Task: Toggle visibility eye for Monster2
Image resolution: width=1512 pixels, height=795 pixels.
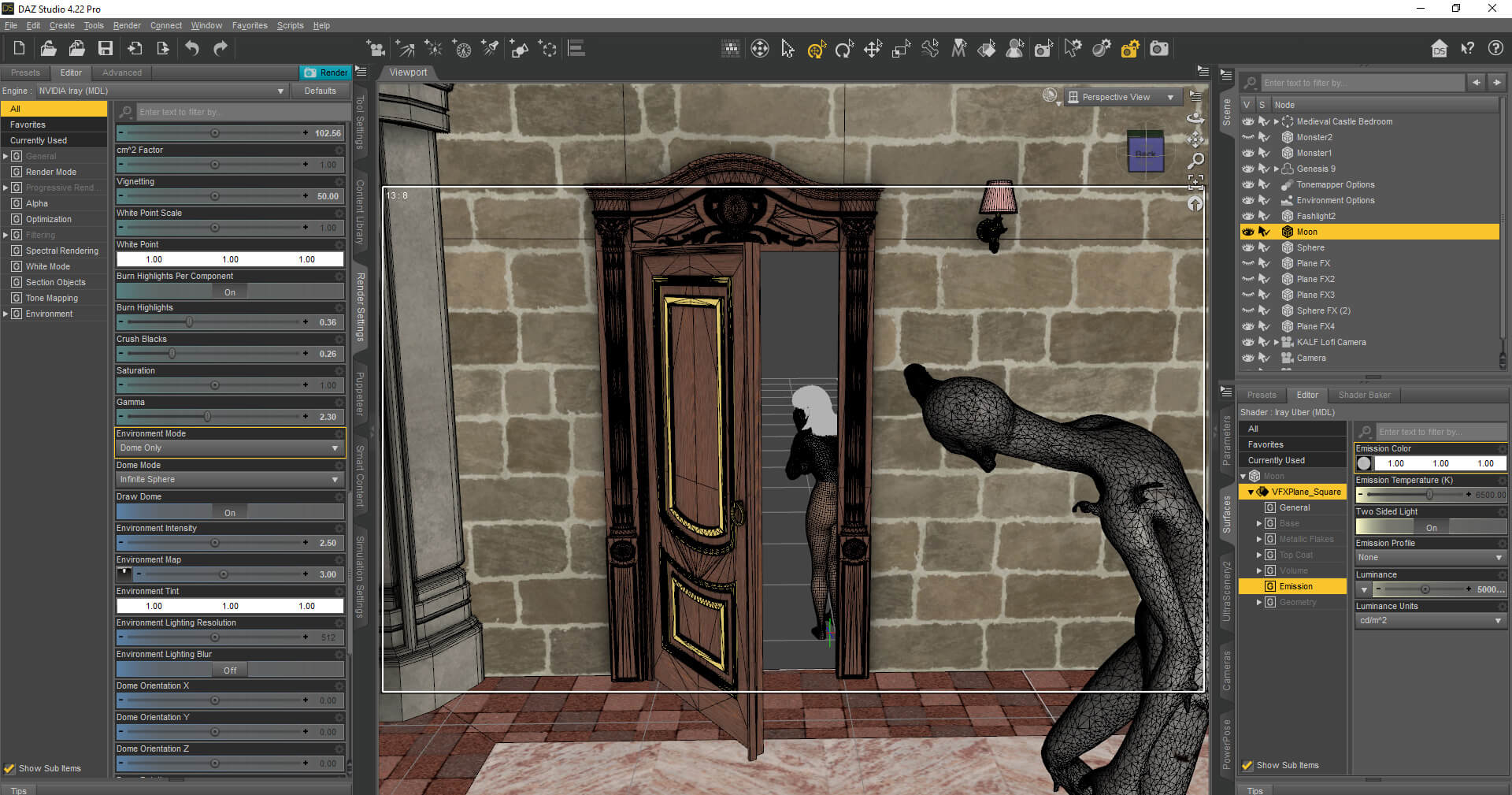Action: click(1247, 137)
